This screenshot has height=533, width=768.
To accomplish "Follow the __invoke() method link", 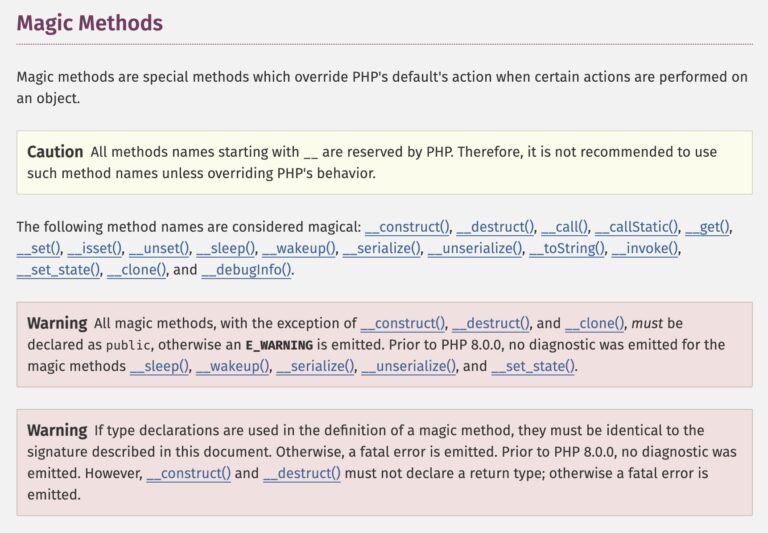I will [645, 248].
